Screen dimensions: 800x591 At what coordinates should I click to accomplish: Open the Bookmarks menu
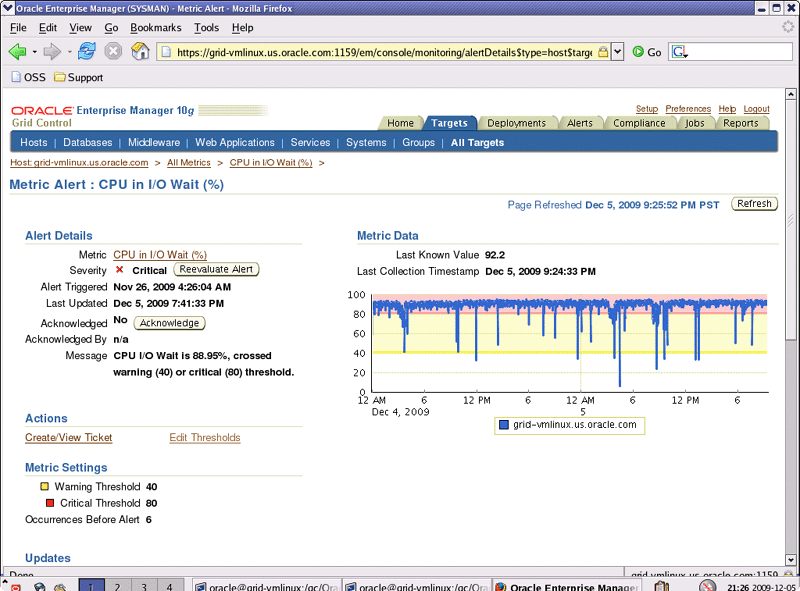click(x=156, y=28)
